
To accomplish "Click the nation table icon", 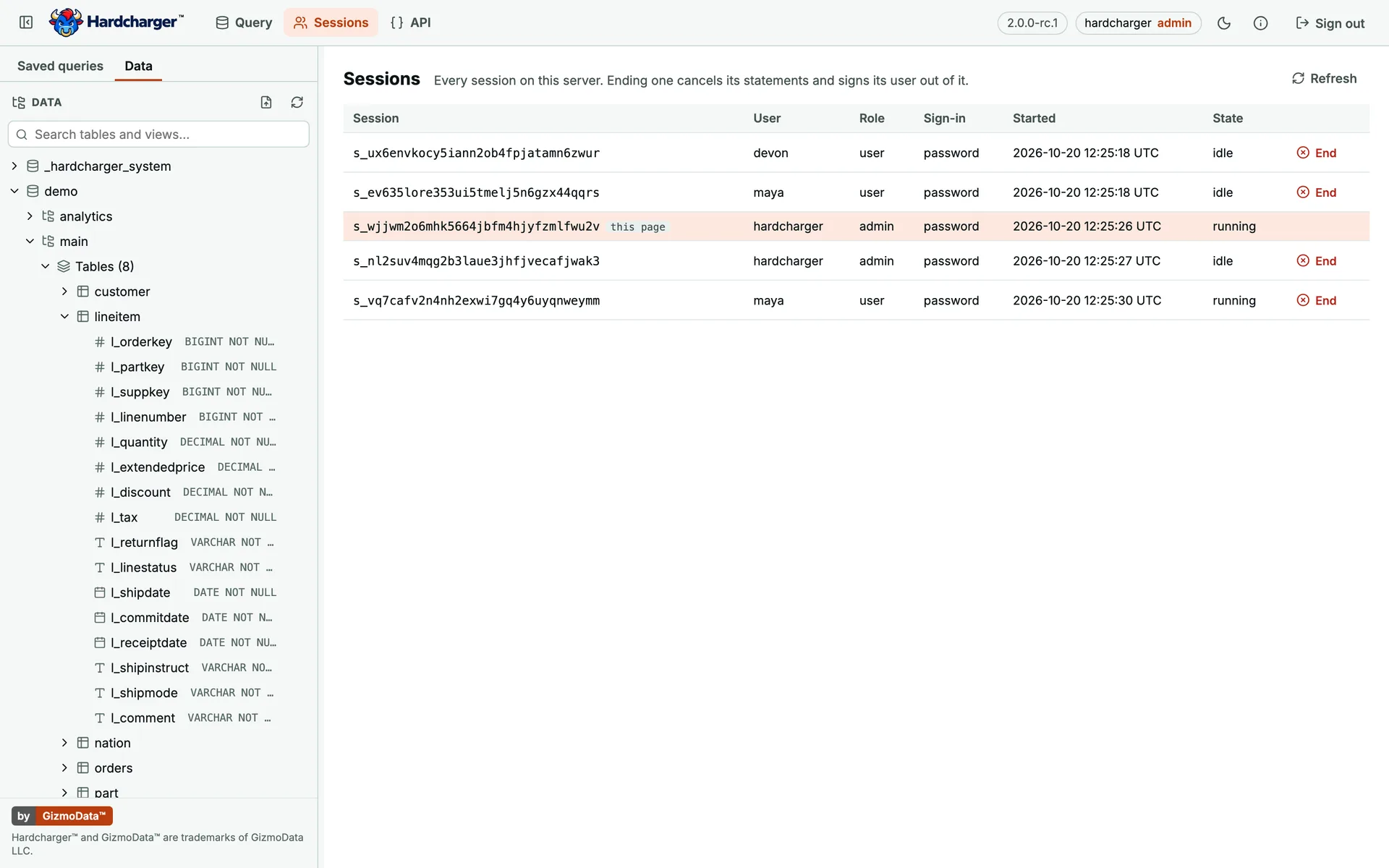I will [x=83, y=743].
